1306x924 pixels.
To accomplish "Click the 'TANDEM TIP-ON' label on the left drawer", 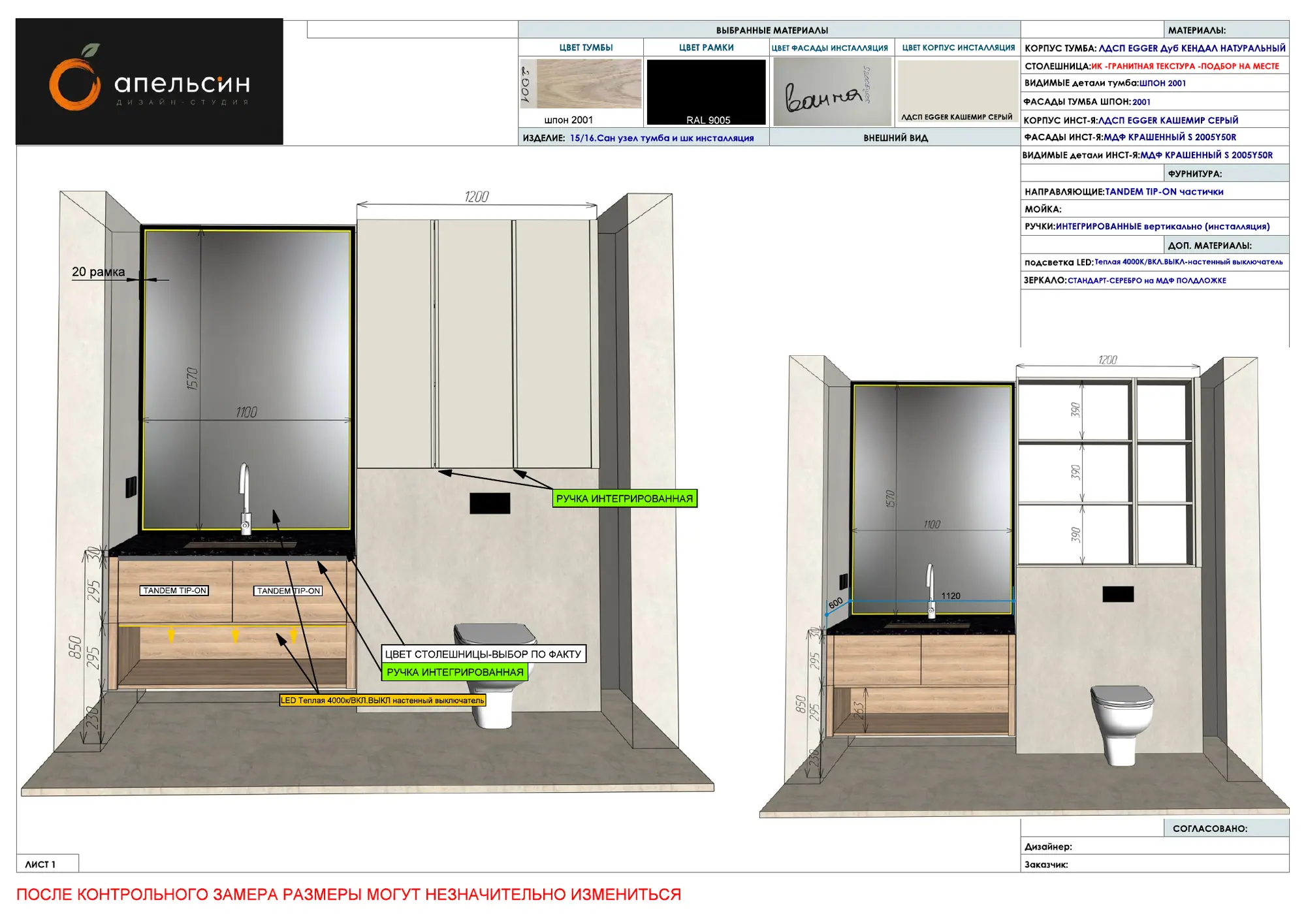I will (174, 590).
